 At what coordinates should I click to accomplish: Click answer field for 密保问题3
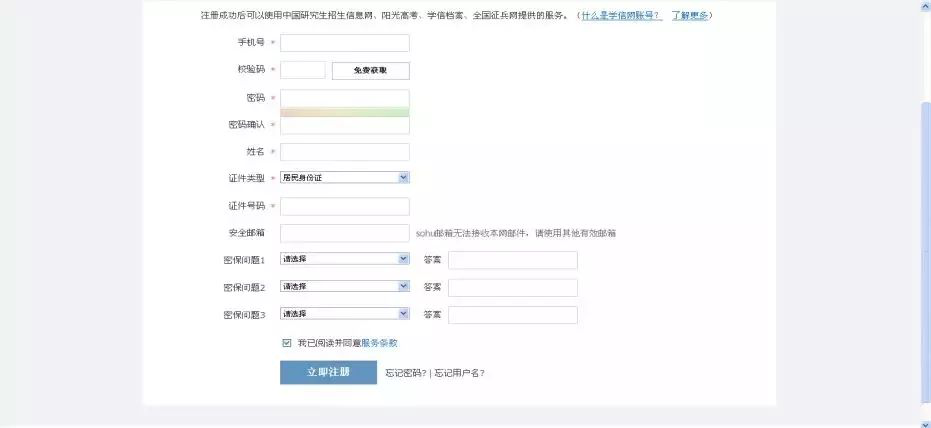pos(512,315)
